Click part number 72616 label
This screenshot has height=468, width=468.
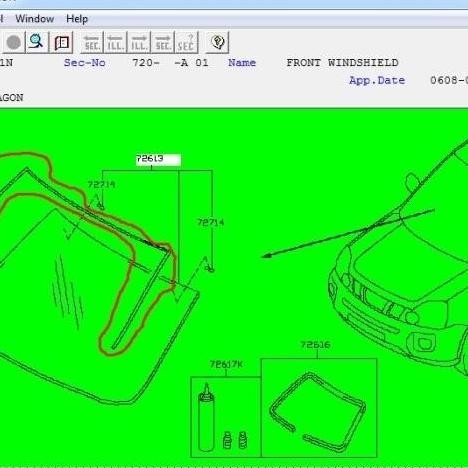[x=315, y=345]
